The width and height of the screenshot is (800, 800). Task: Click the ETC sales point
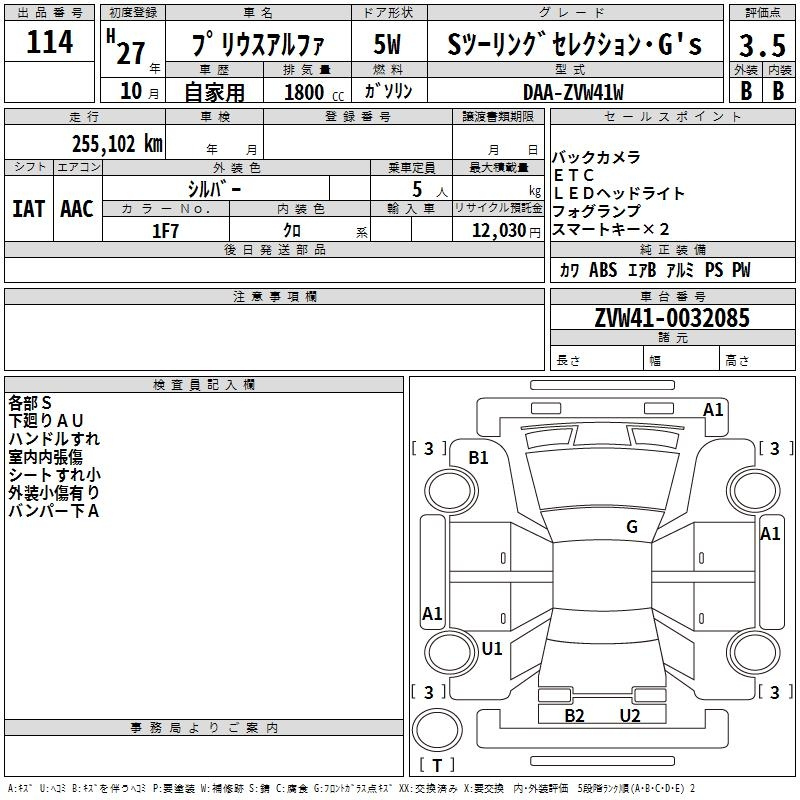pos(574,176)
